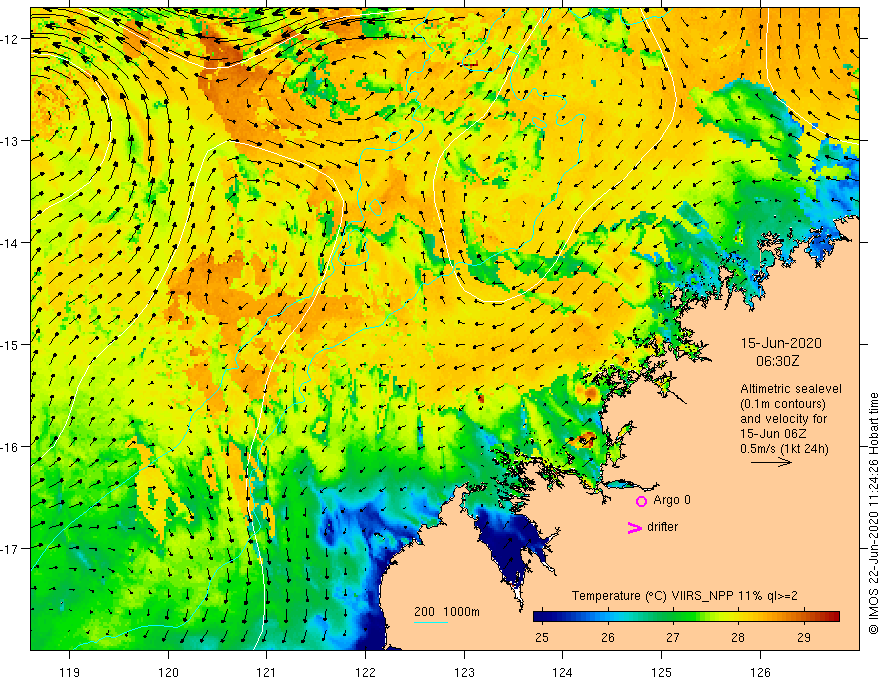This screenshot has height=680, width=880.
Task: Click the magenta Argo 0 circle marker
Action: 641,501
